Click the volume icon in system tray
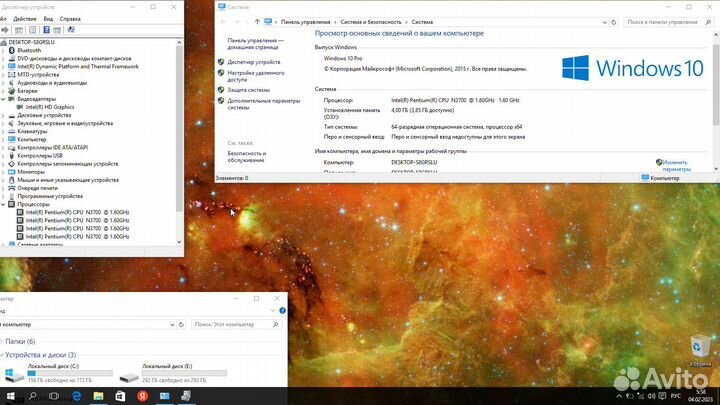720x405 pixels. point(651,396)
